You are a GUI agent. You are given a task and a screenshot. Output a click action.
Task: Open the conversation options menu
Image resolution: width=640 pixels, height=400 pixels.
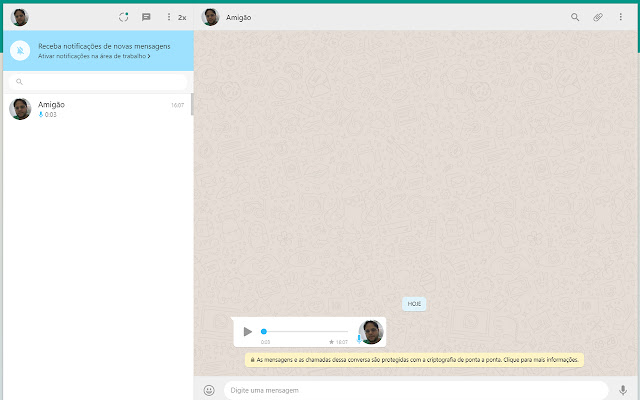click(620, 17)
